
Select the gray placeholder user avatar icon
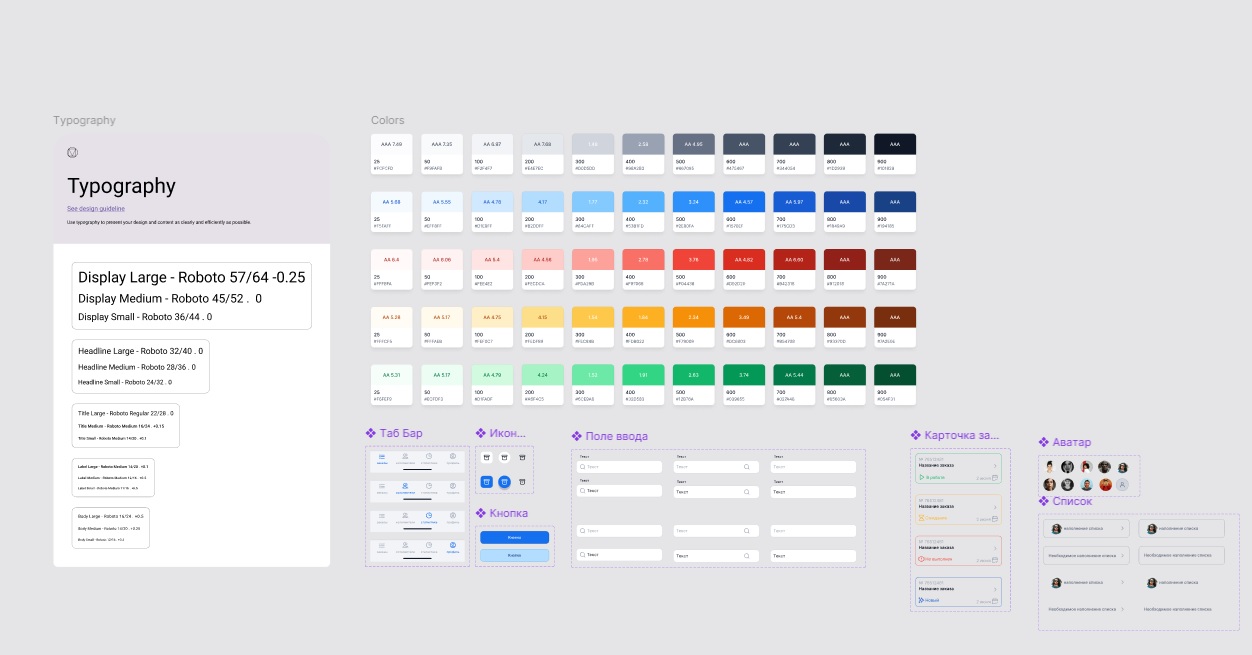(x=1122, y=484)
